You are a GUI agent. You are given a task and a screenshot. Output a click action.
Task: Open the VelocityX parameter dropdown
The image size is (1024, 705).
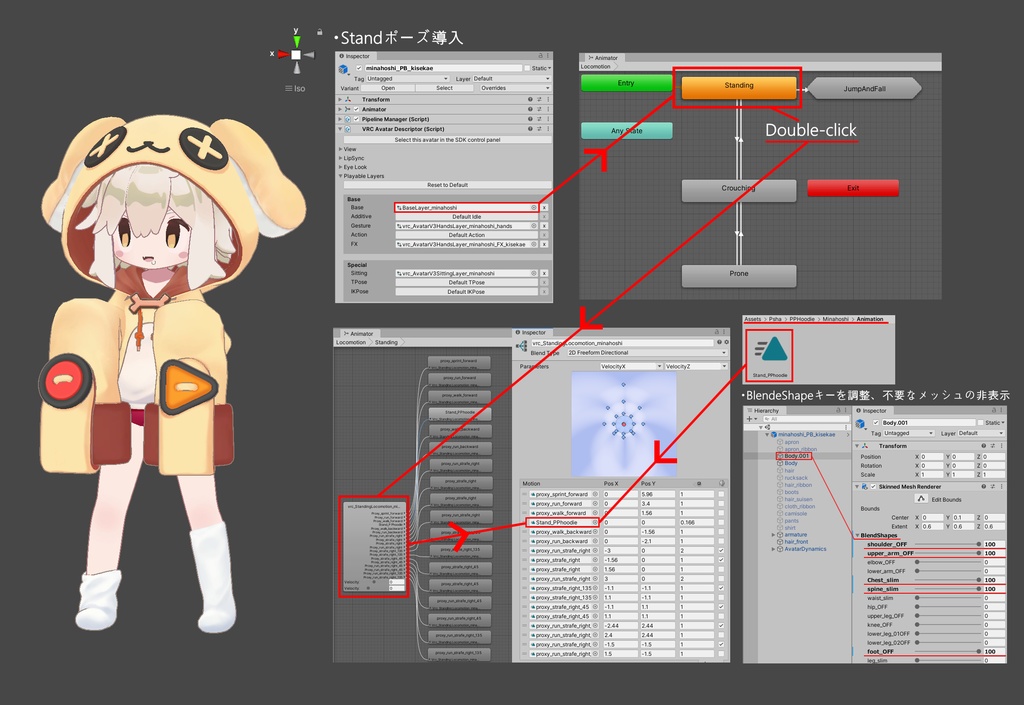click(x=631, y=367)
